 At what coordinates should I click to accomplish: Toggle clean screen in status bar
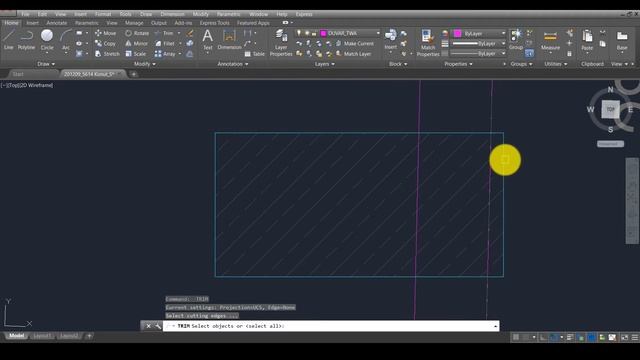[624, 337]
